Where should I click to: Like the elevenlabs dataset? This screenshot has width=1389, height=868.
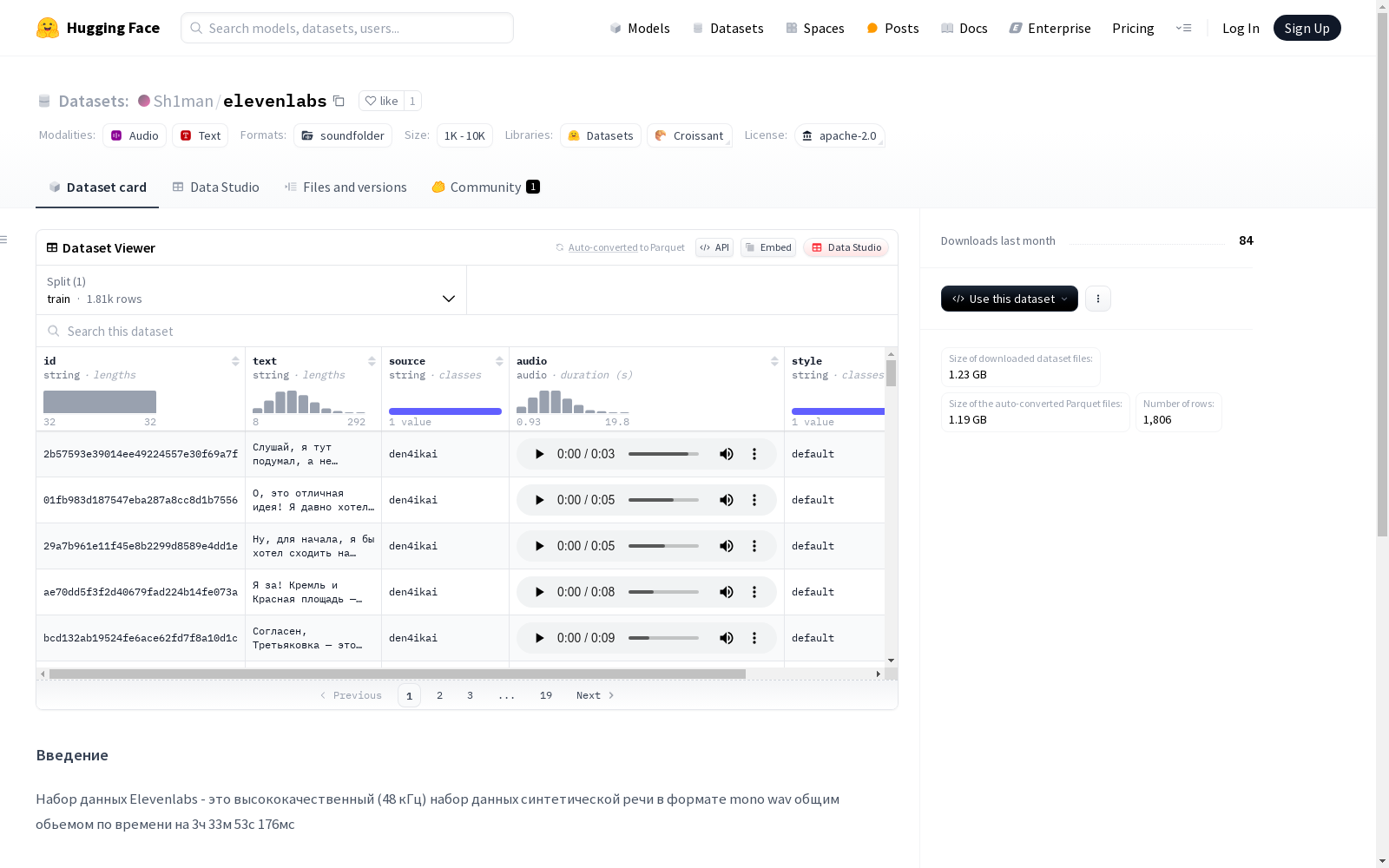point(381,101)
